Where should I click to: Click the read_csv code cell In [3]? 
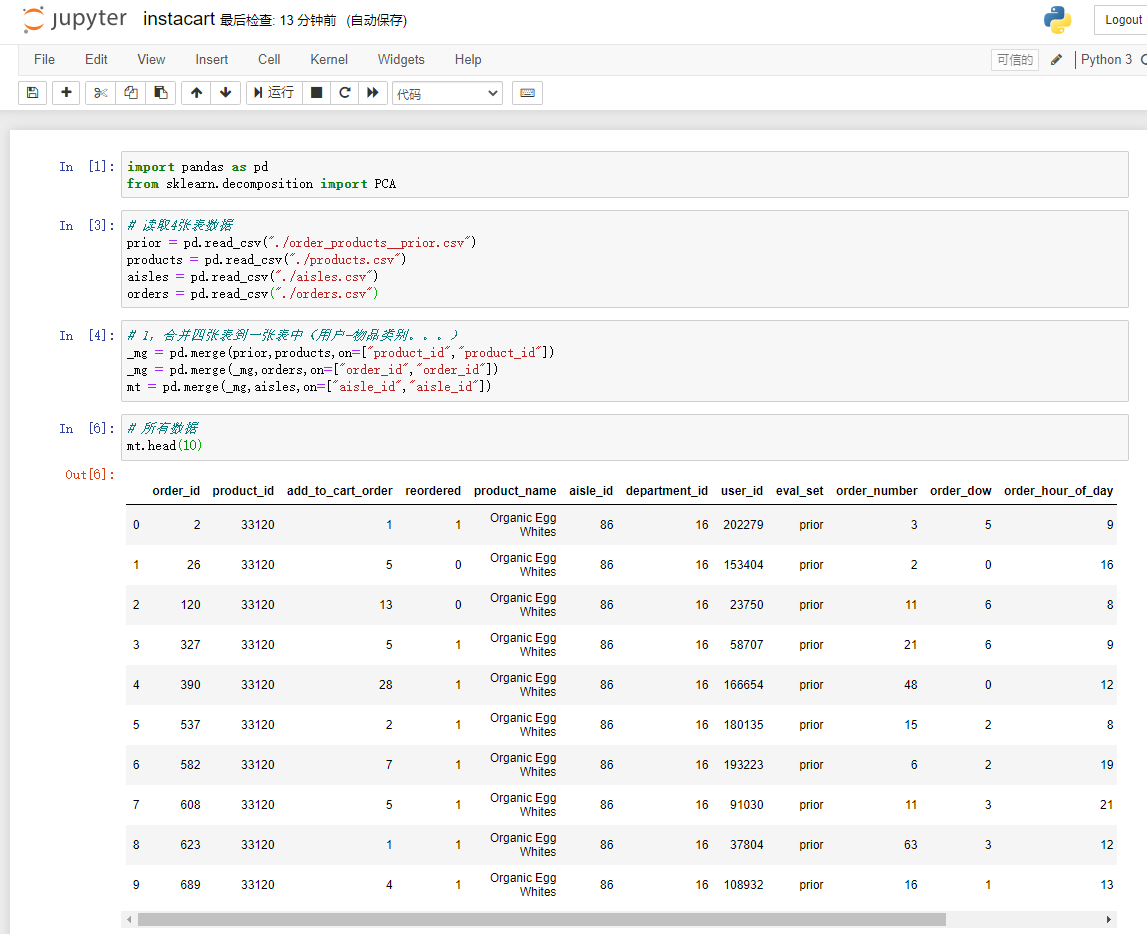[625, 259]
